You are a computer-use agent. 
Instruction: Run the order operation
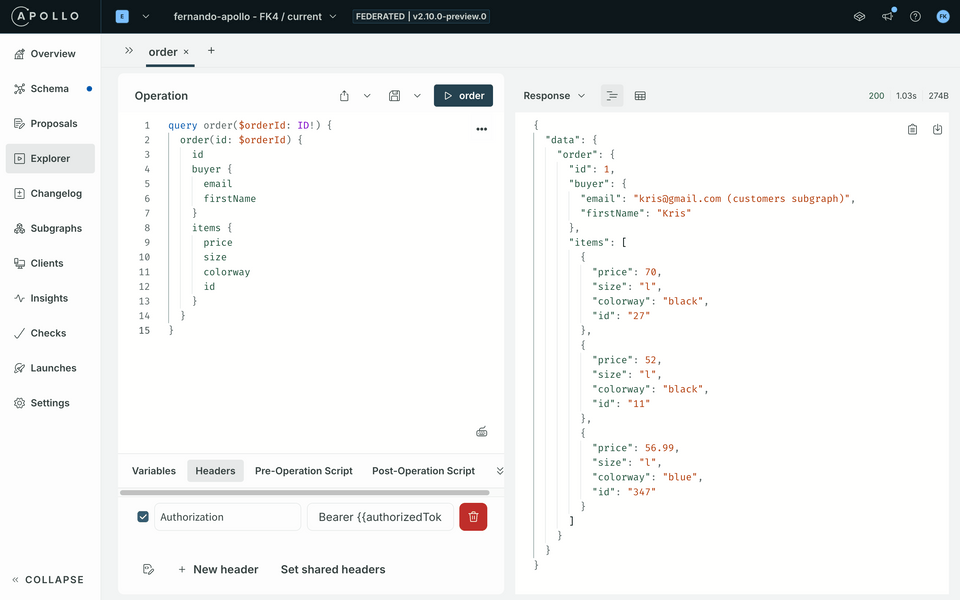[x=463, y=96]
